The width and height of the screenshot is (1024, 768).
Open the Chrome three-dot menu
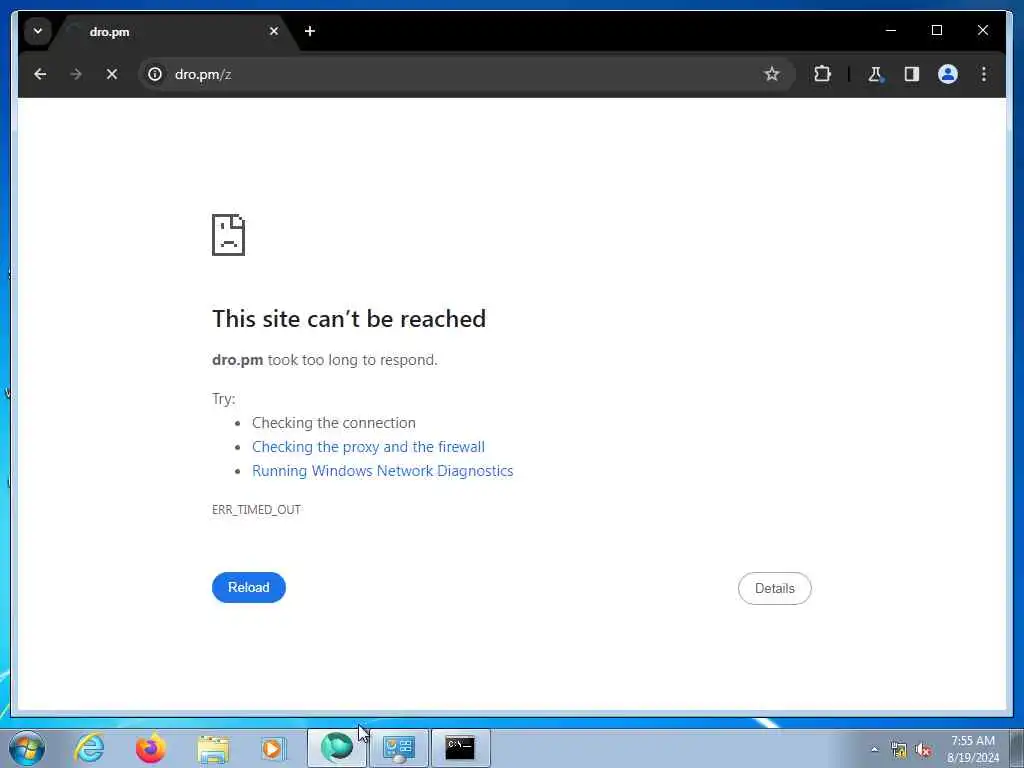point(984,74)
